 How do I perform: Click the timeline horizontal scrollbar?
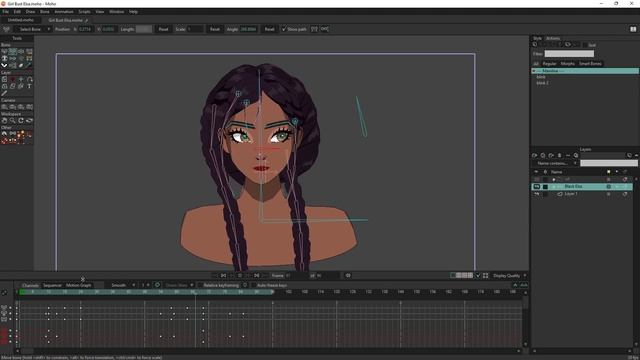click(268, 351)
